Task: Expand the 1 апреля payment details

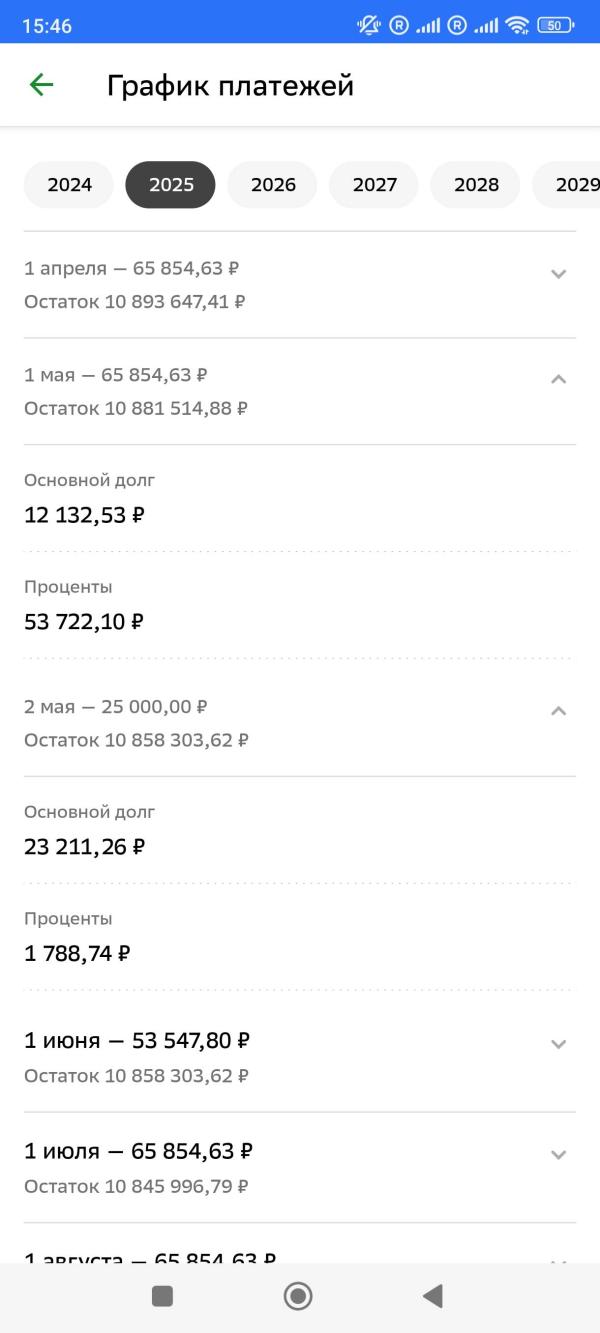Action: pos(559,273)
